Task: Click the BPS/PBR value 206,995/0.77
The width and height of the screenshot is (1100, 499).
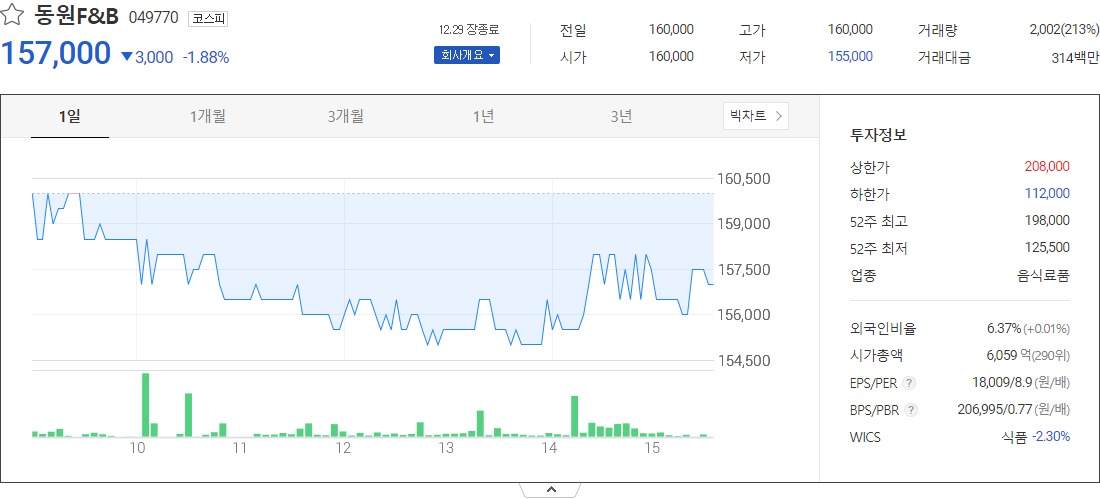Action: pos(995,409)
